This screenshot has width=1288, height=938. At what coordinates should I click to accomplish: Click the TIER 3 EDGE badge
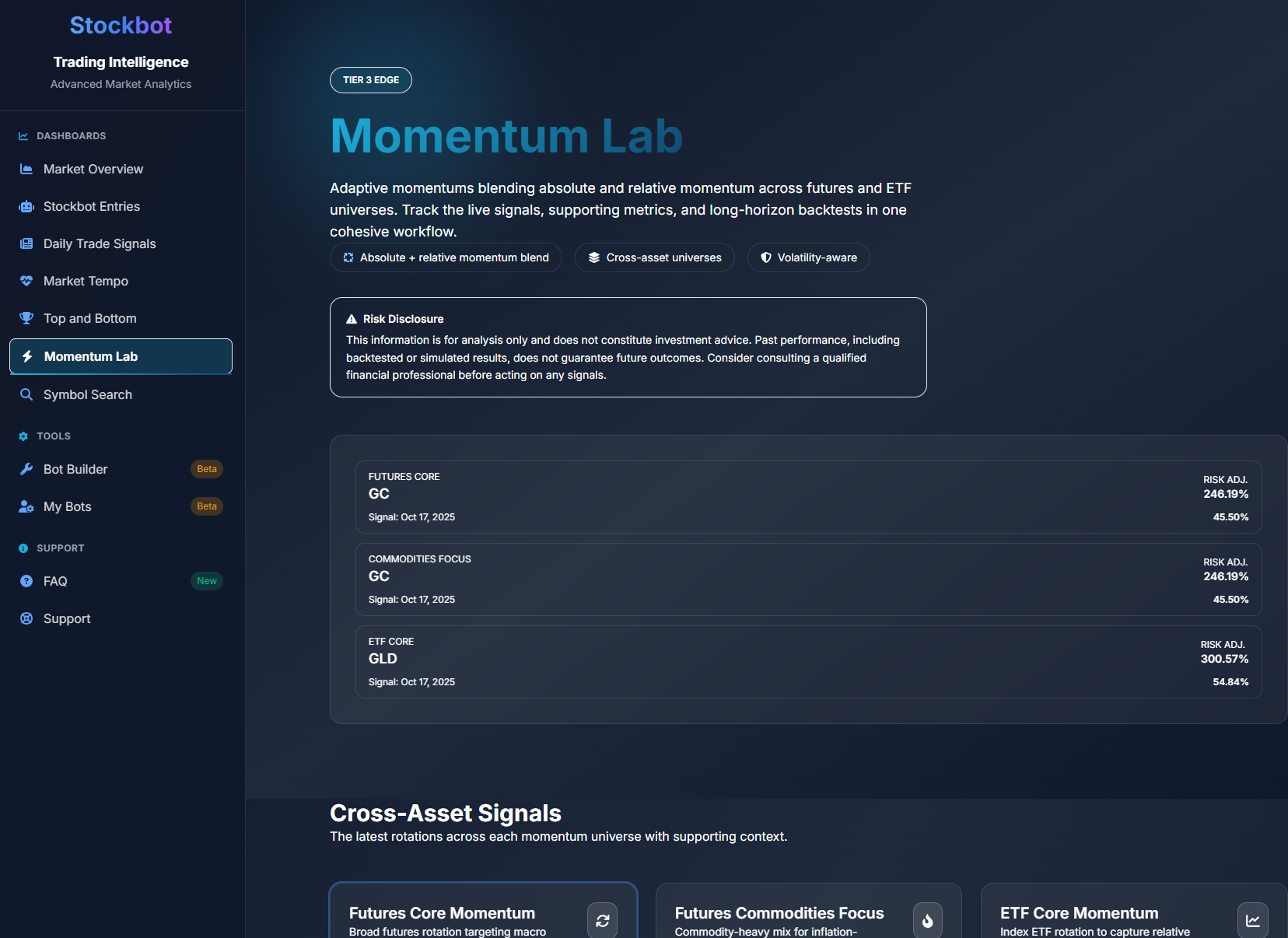click(x=371, y=79)
